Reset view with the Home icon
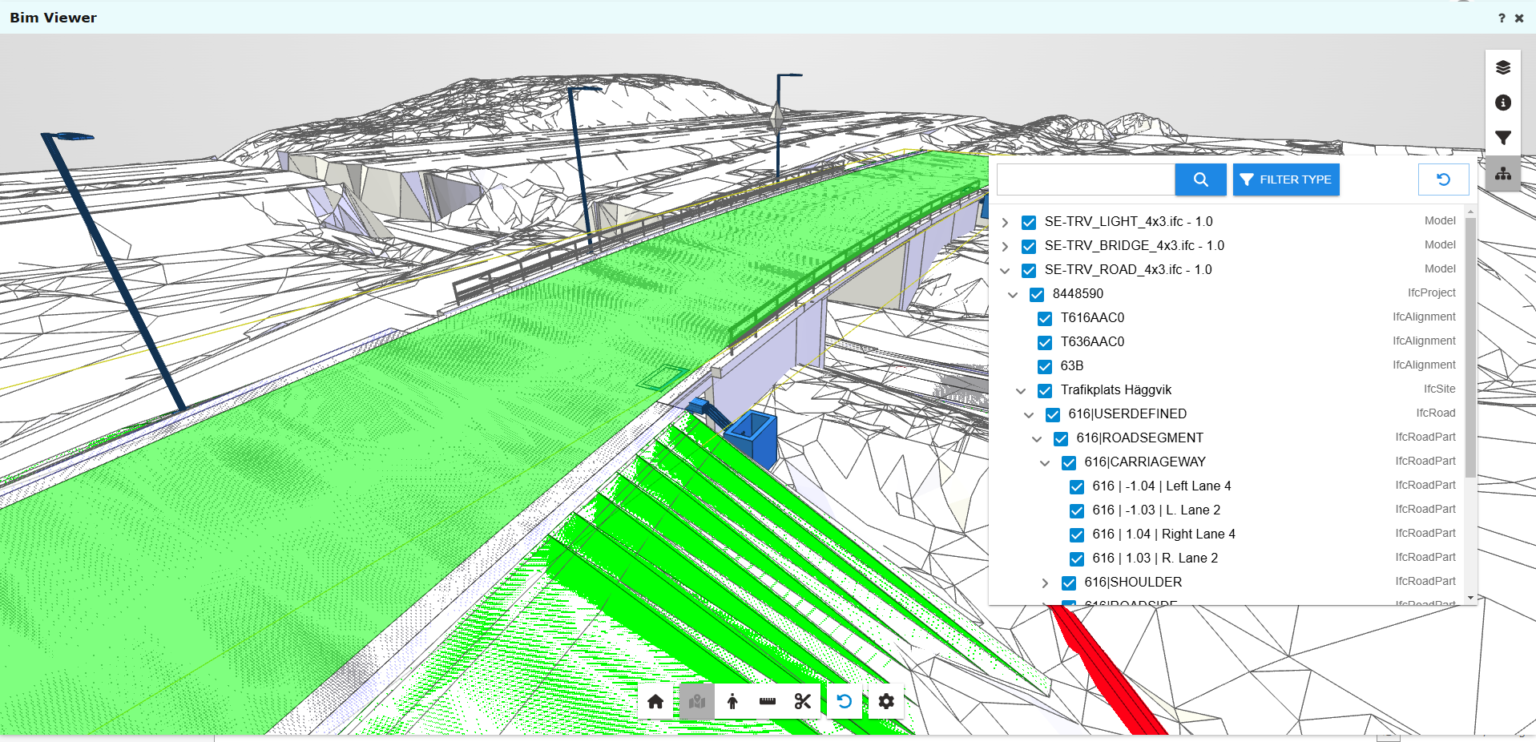This screenshot has height=742, width=1536. pos(656,701)
